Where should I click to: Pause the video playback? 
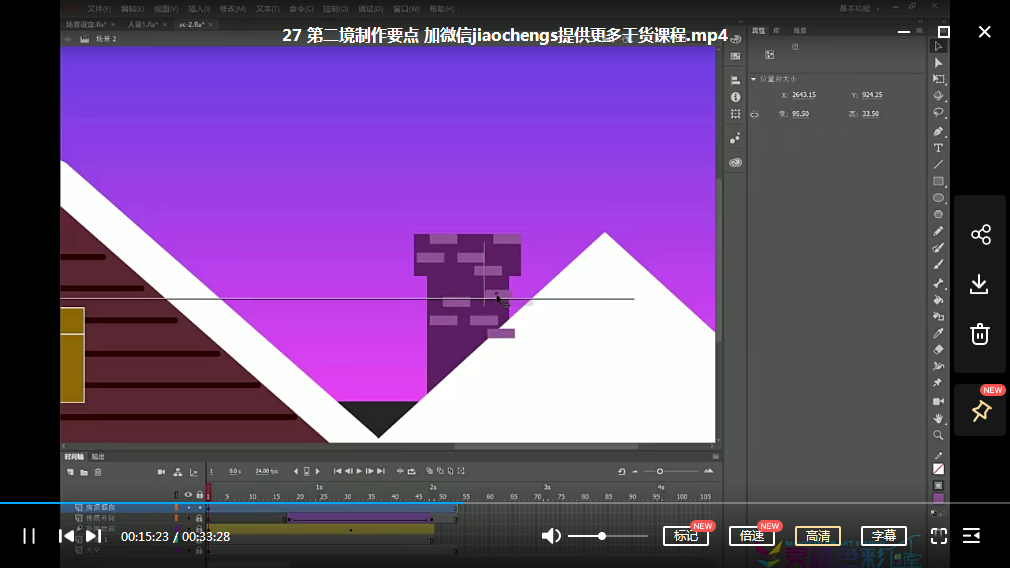tap(29, 536)
